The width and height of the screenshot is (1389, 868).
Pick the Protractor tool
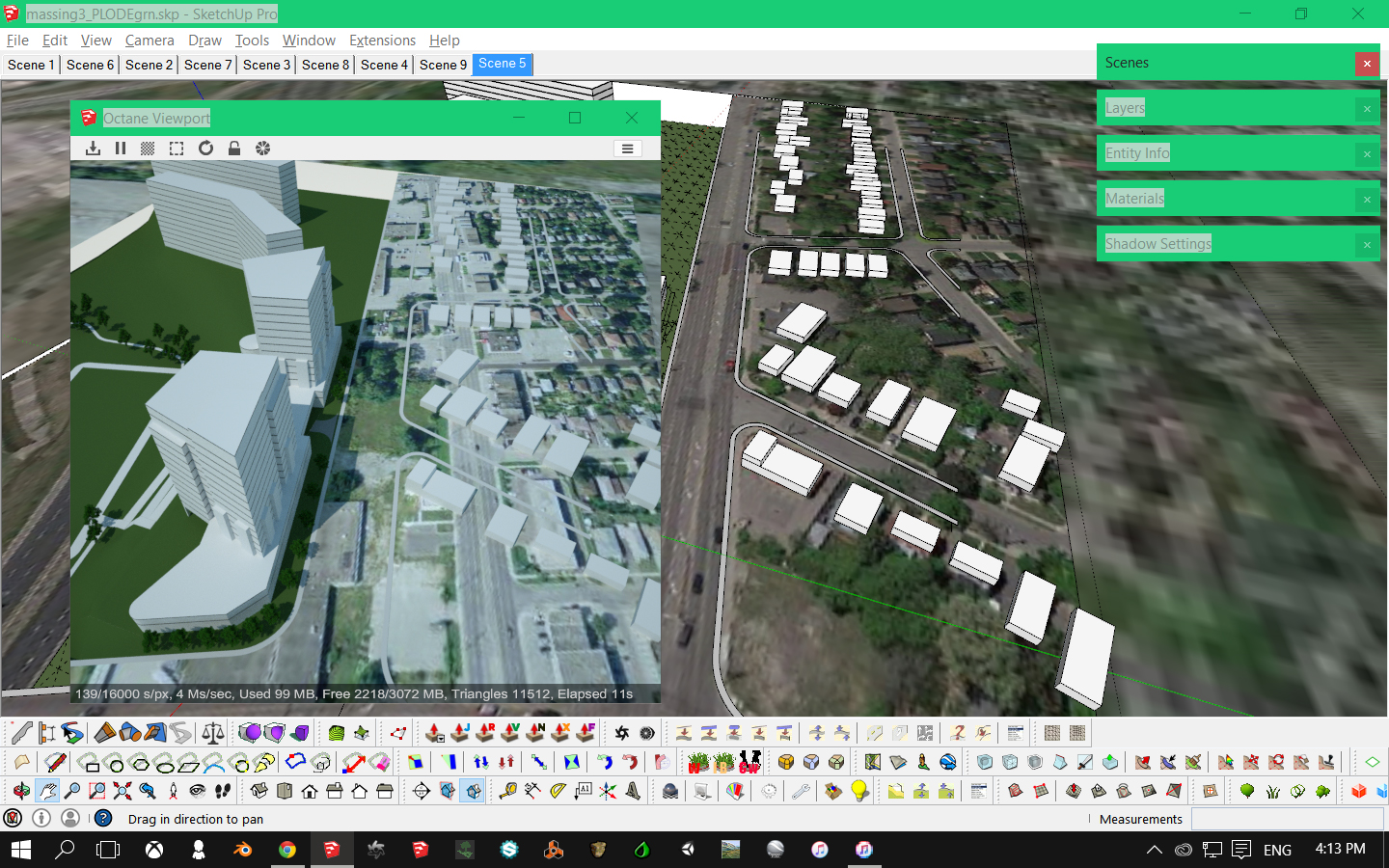558,791
